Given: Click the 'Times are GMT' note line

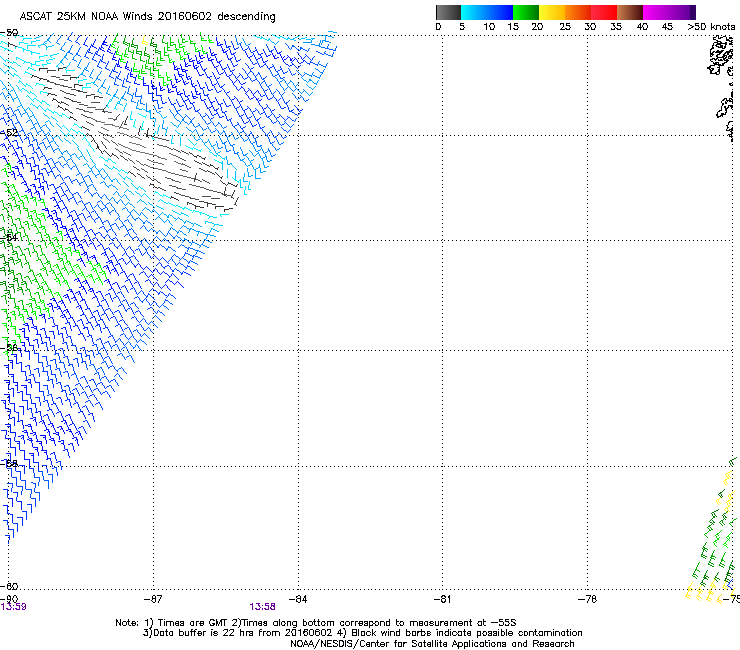Looking at the screenshot, I should point(316,623).
